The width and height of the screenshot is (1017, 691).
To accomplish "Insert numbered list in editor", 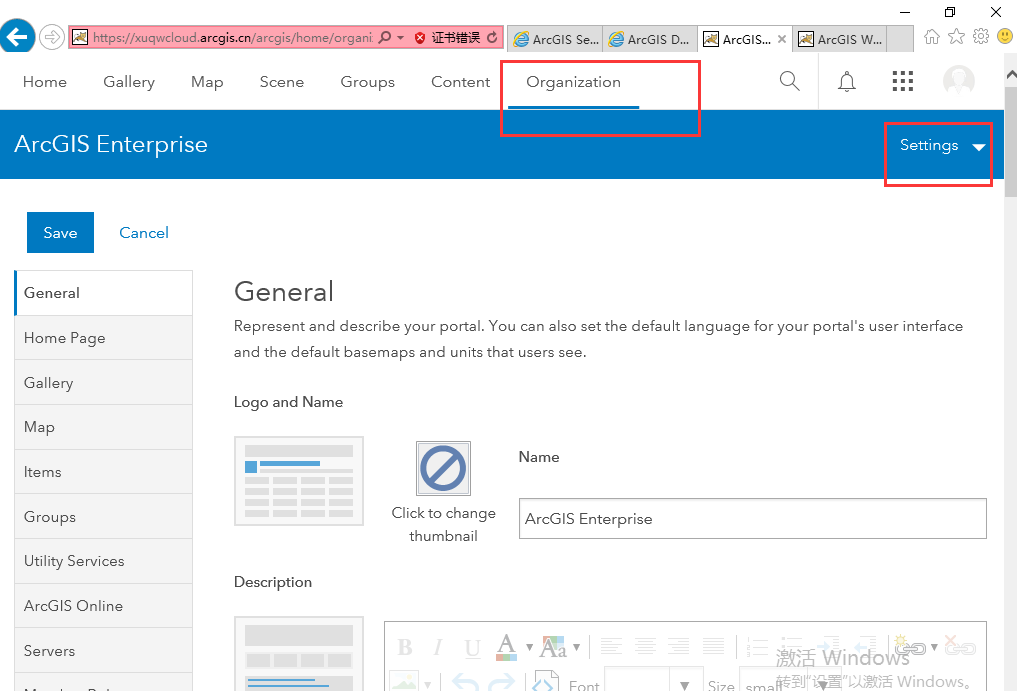I will (x=757, y=647).
